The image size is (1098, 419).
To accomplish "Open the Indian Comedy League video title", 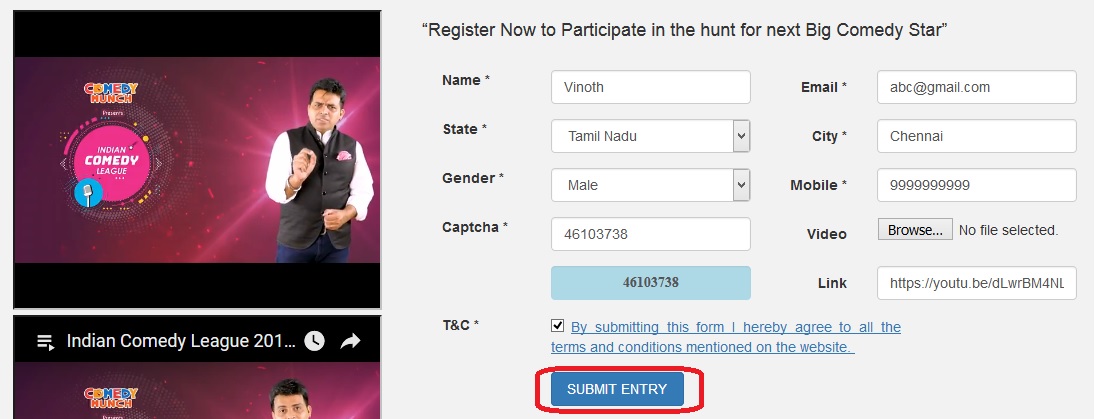I will 181,342.
